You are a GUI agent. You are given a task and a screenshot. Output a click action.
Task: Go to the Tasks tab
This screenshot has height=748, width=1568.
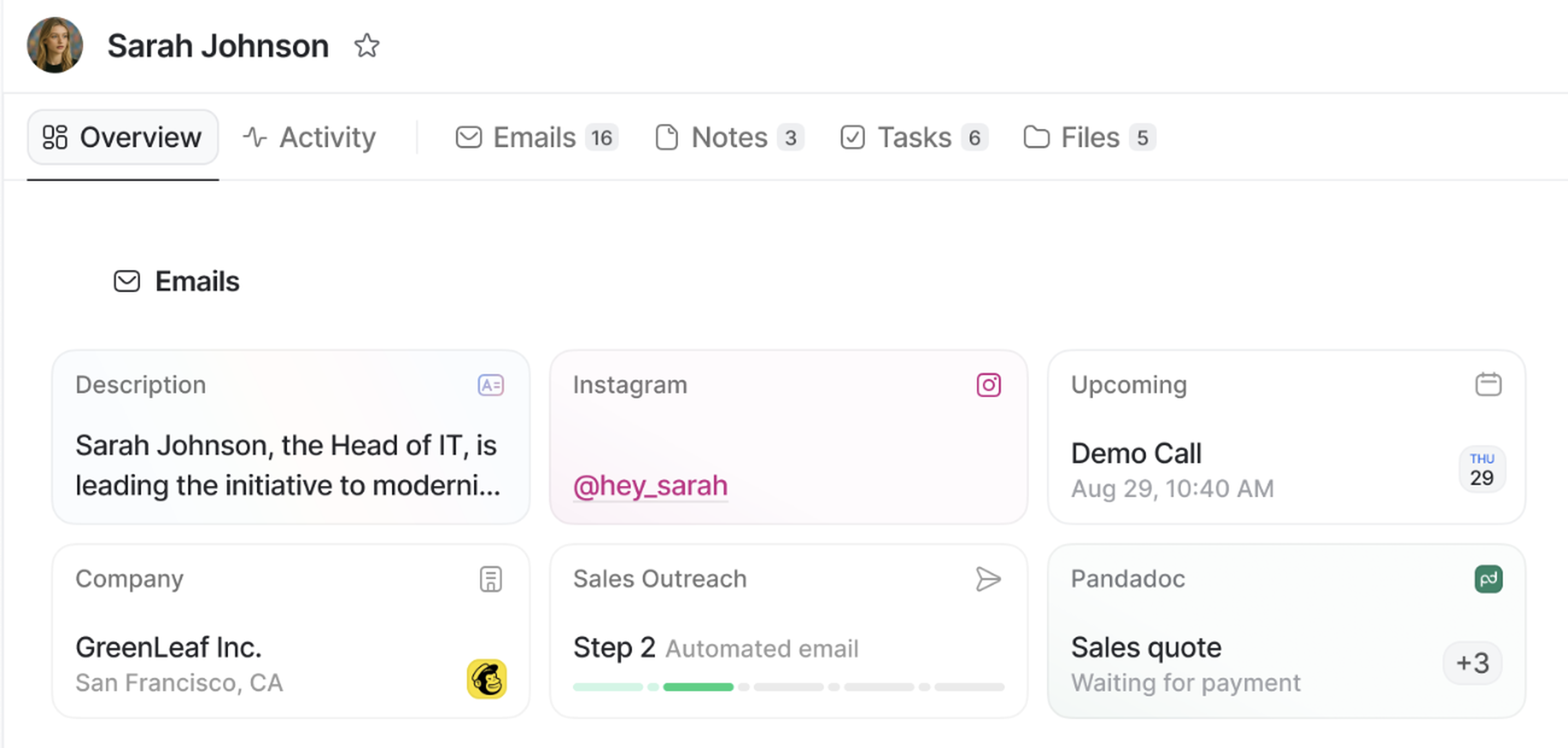(914, 137)
